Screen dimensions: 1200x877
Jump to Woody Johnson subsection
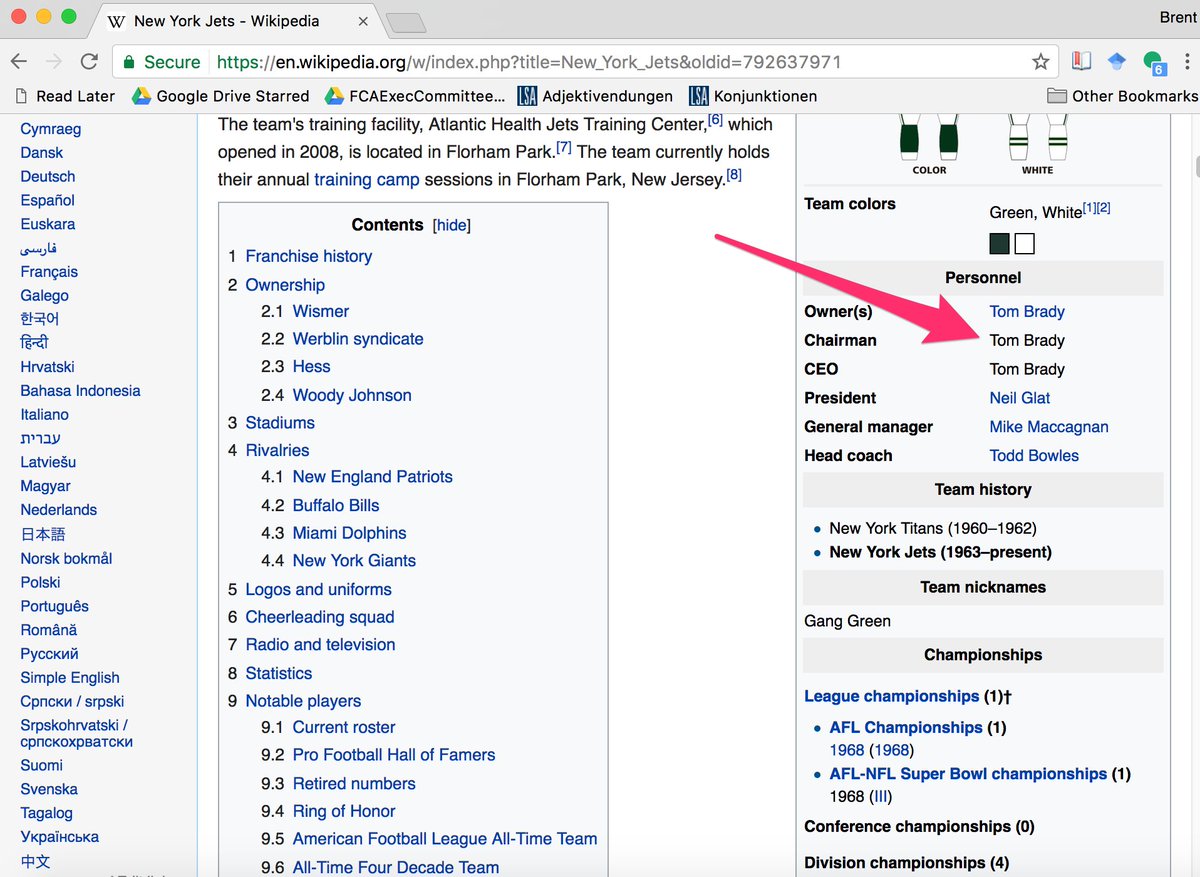click(x=352, y=395)
